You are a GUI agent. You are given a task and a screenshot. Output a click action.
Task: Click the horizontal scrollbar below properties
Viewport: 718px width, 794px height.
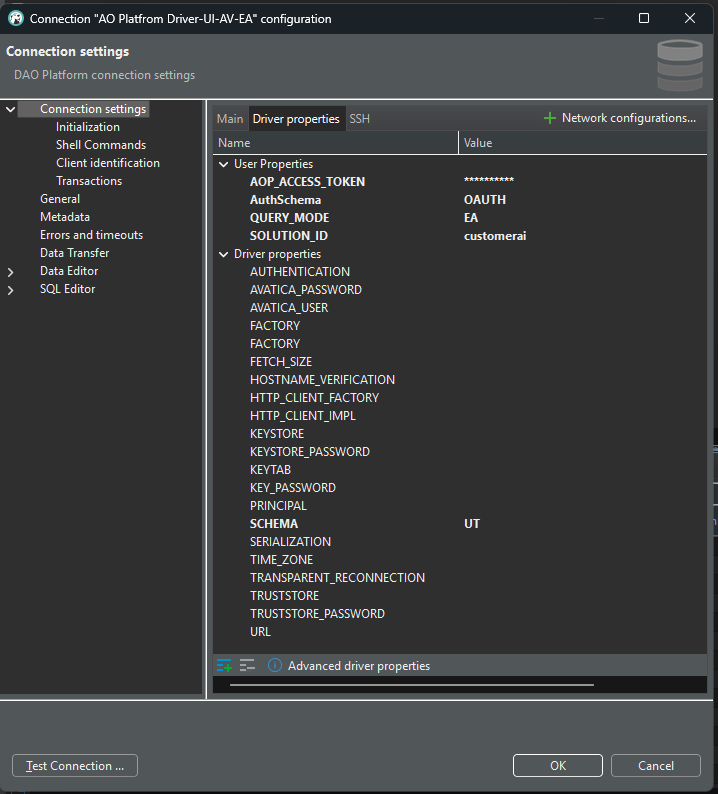point(411,685)
